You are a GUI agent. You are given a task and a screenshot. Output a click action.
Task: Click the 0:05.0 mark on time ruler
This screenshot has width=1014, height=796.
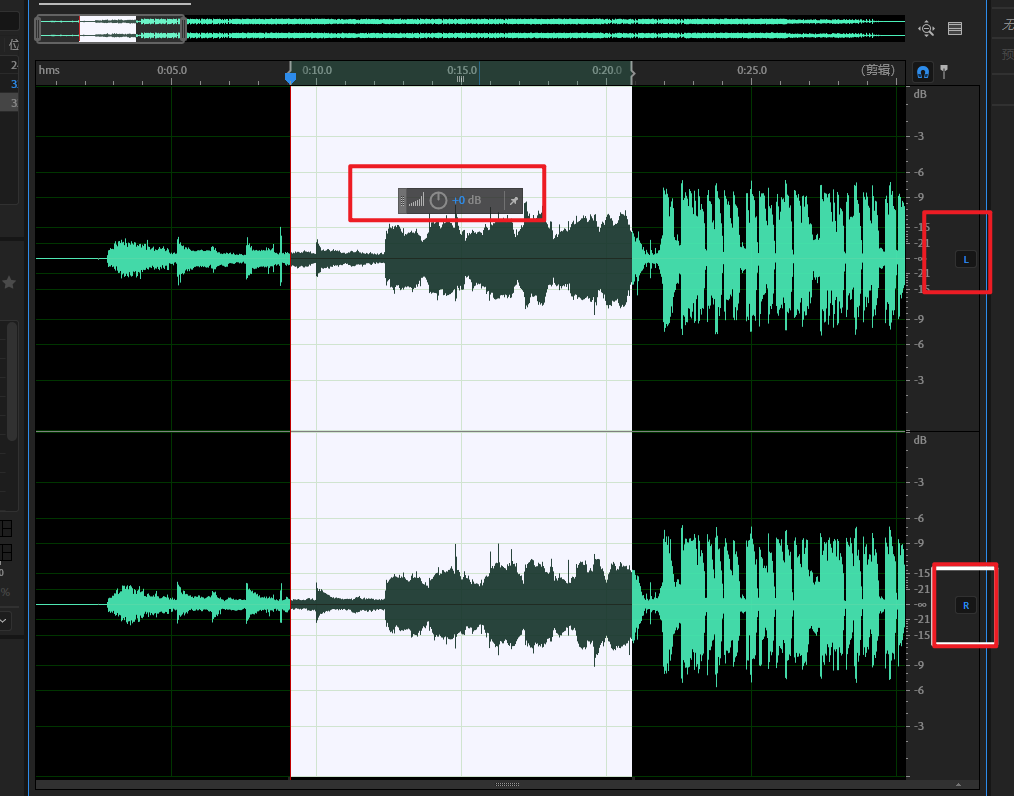click(x=172, y=70)
